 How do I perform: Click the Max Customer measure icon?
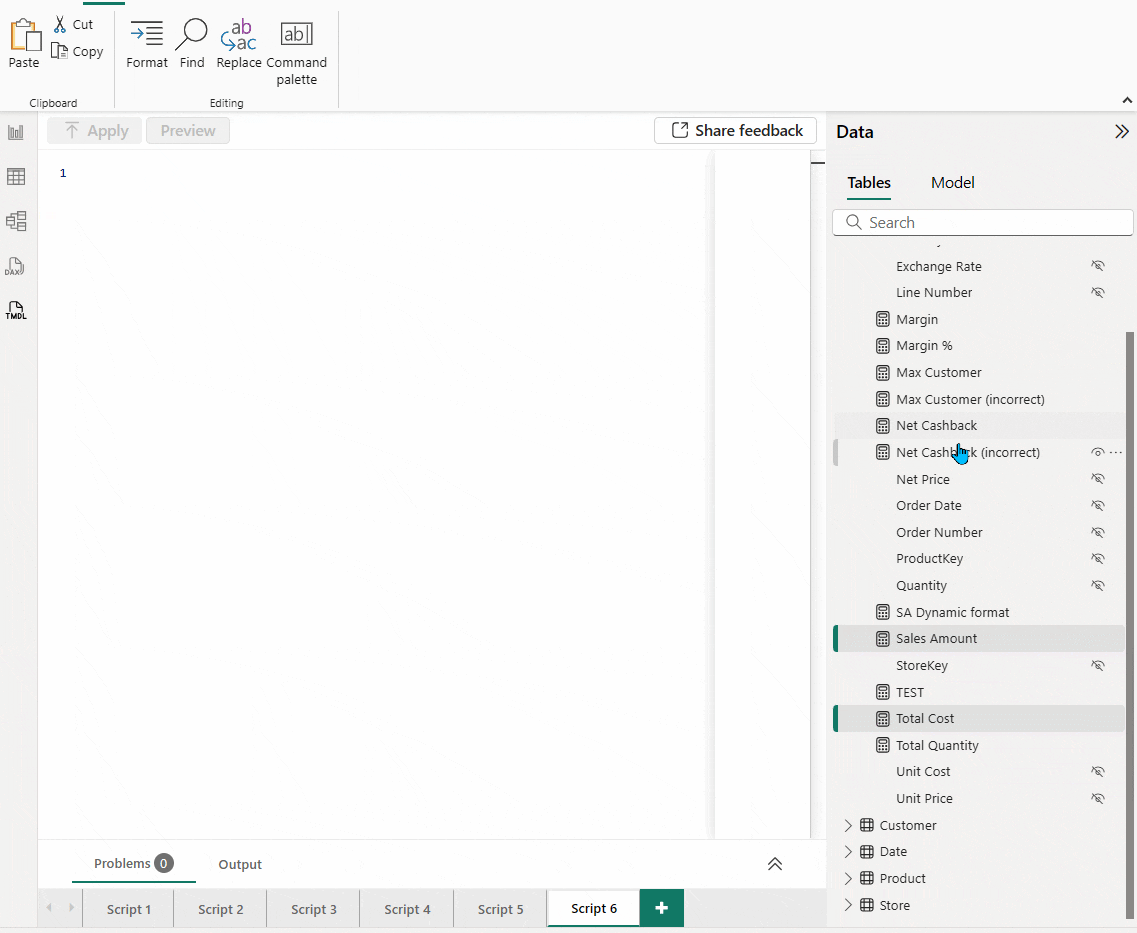[x=882, y=373]
